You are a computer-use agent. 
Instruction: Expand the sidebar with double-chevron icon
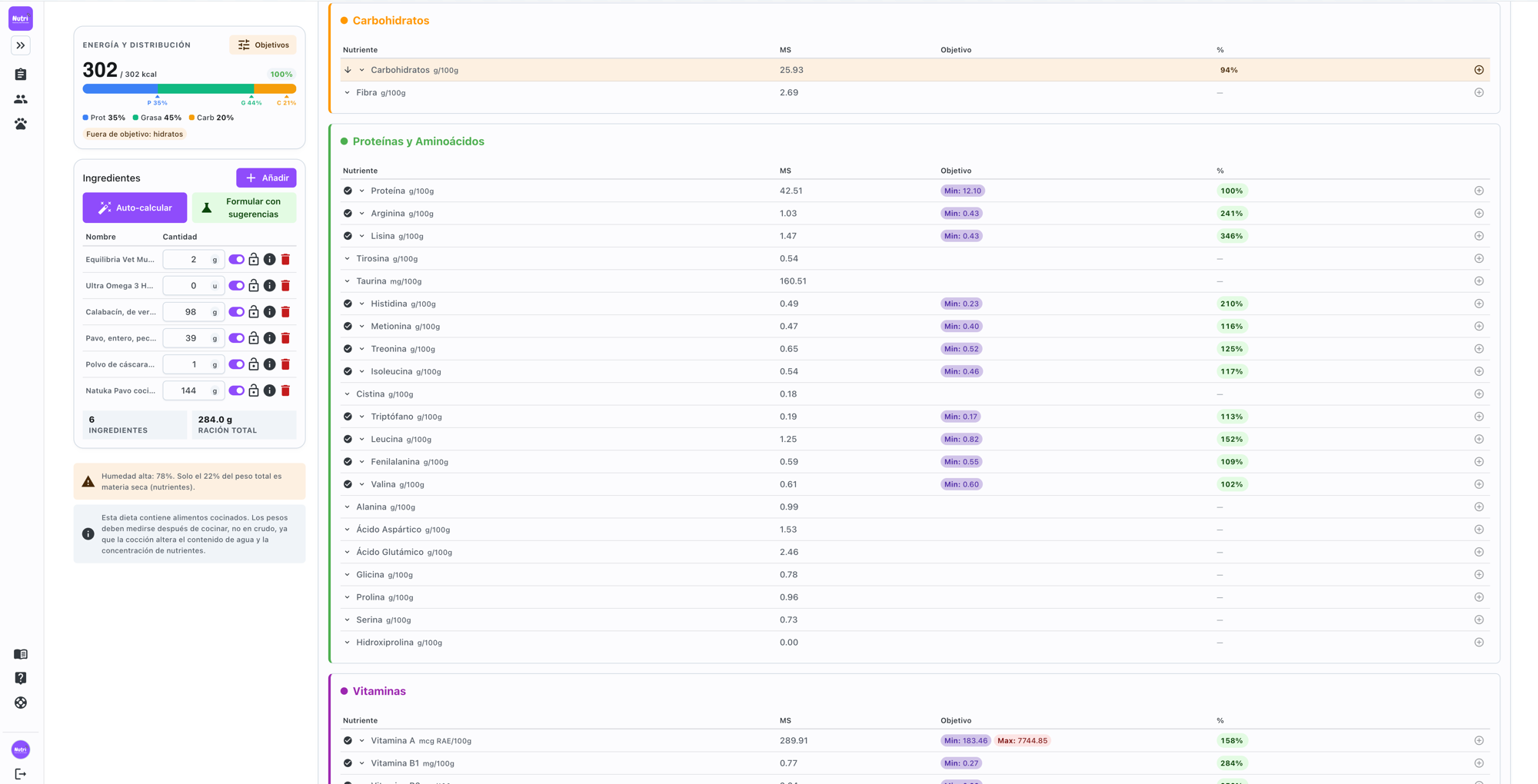click(21, 45)
